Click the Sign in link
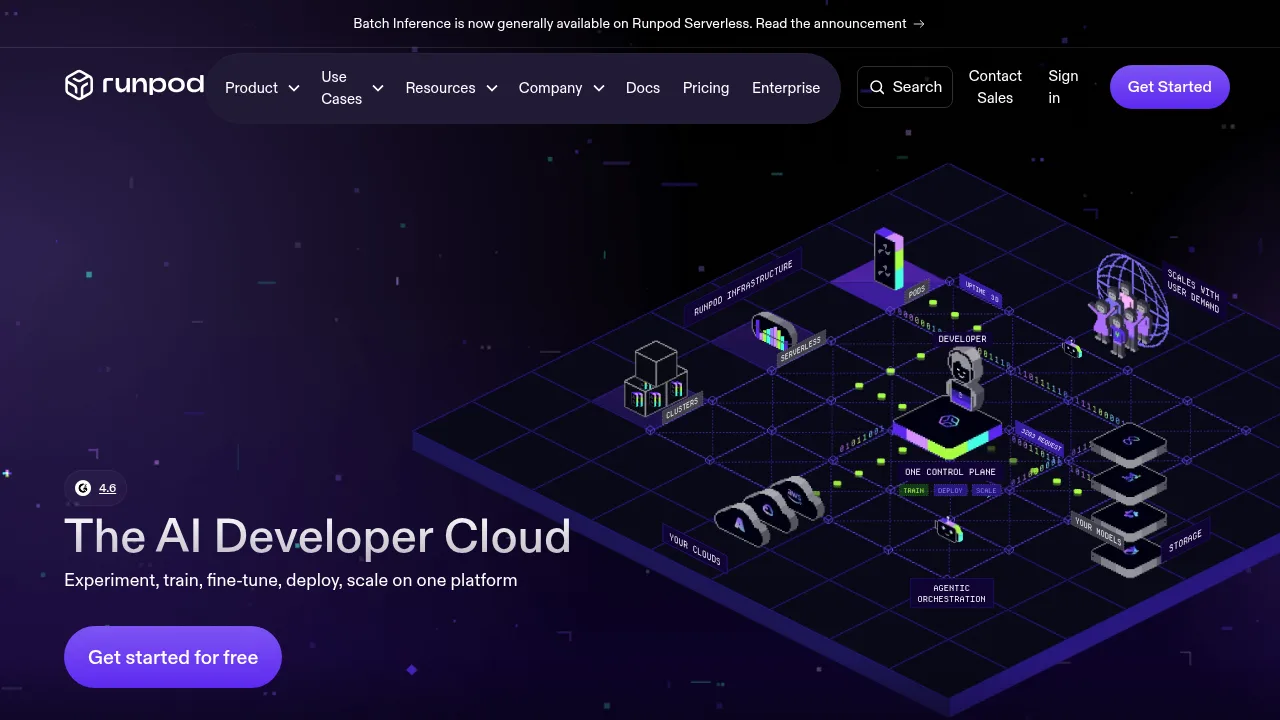The width and height of the screenshot is (1280, 720). coord(1063,87)
